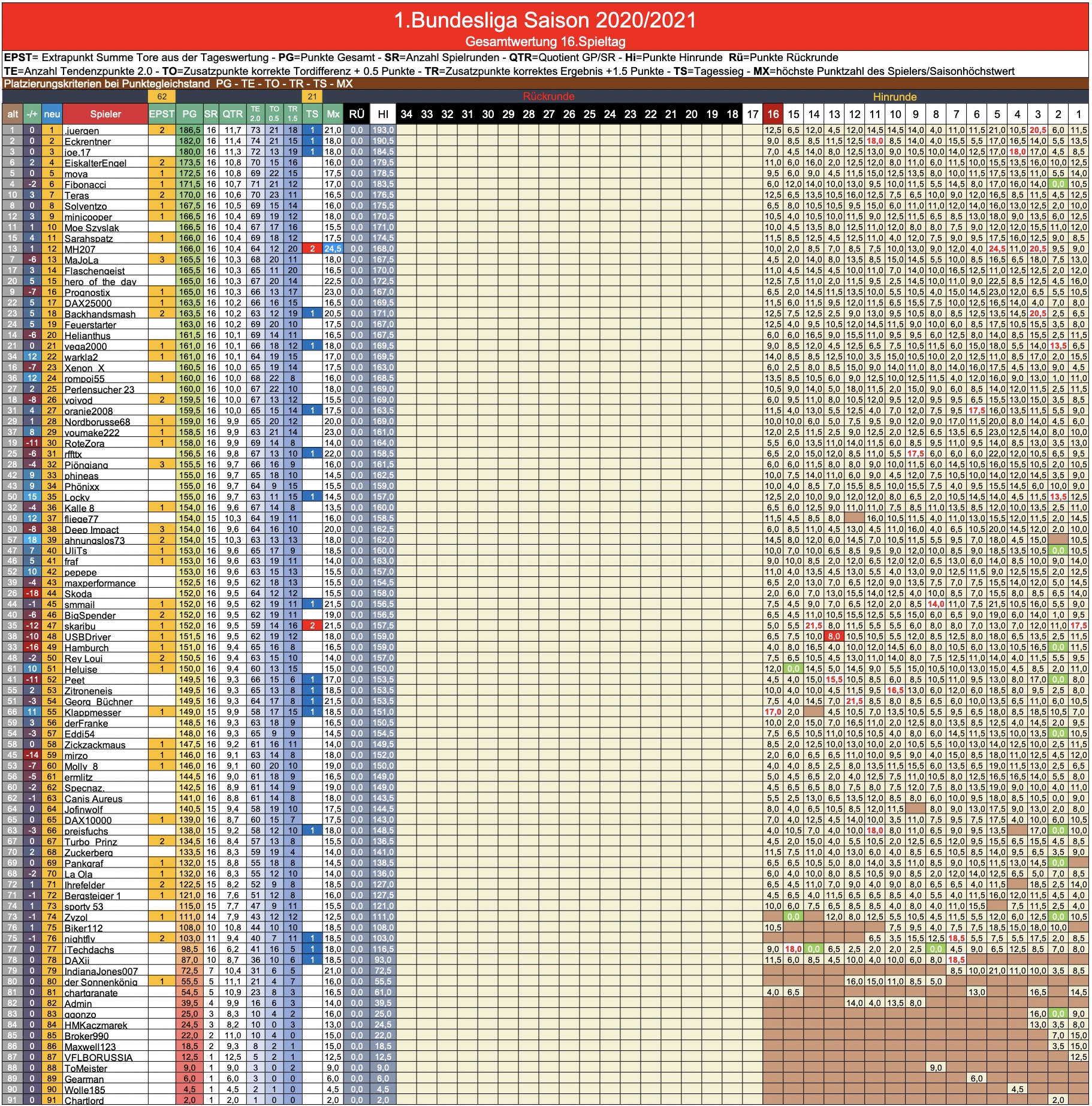
Task: Click the 'HI' column header
Action: click(383, 114)
